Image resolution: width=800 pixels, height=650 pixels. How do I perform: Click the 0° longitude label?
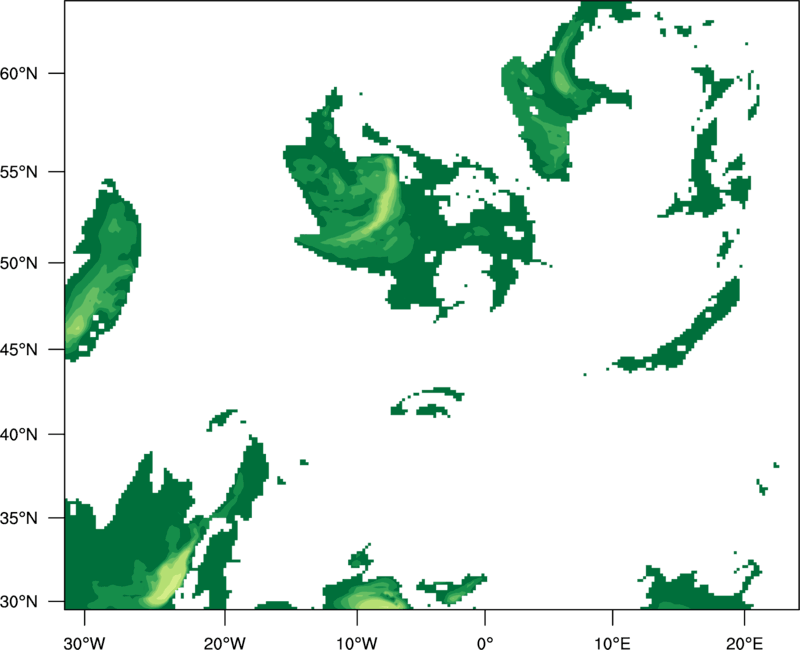pyautogui.click(x=485, y=643)
